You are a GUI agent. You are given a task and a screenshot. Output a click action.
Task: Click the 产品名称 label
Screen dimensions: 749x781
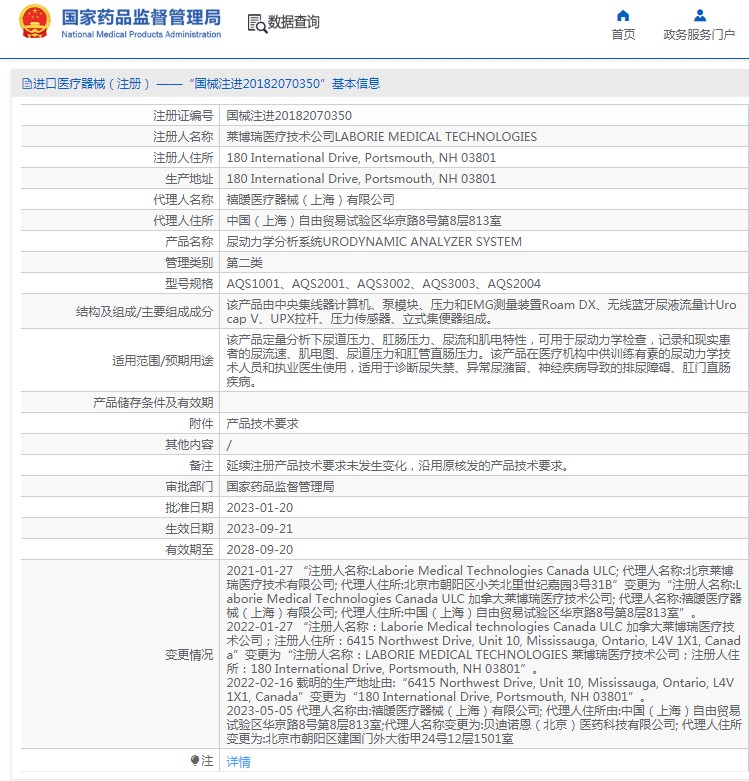(189, 241)
